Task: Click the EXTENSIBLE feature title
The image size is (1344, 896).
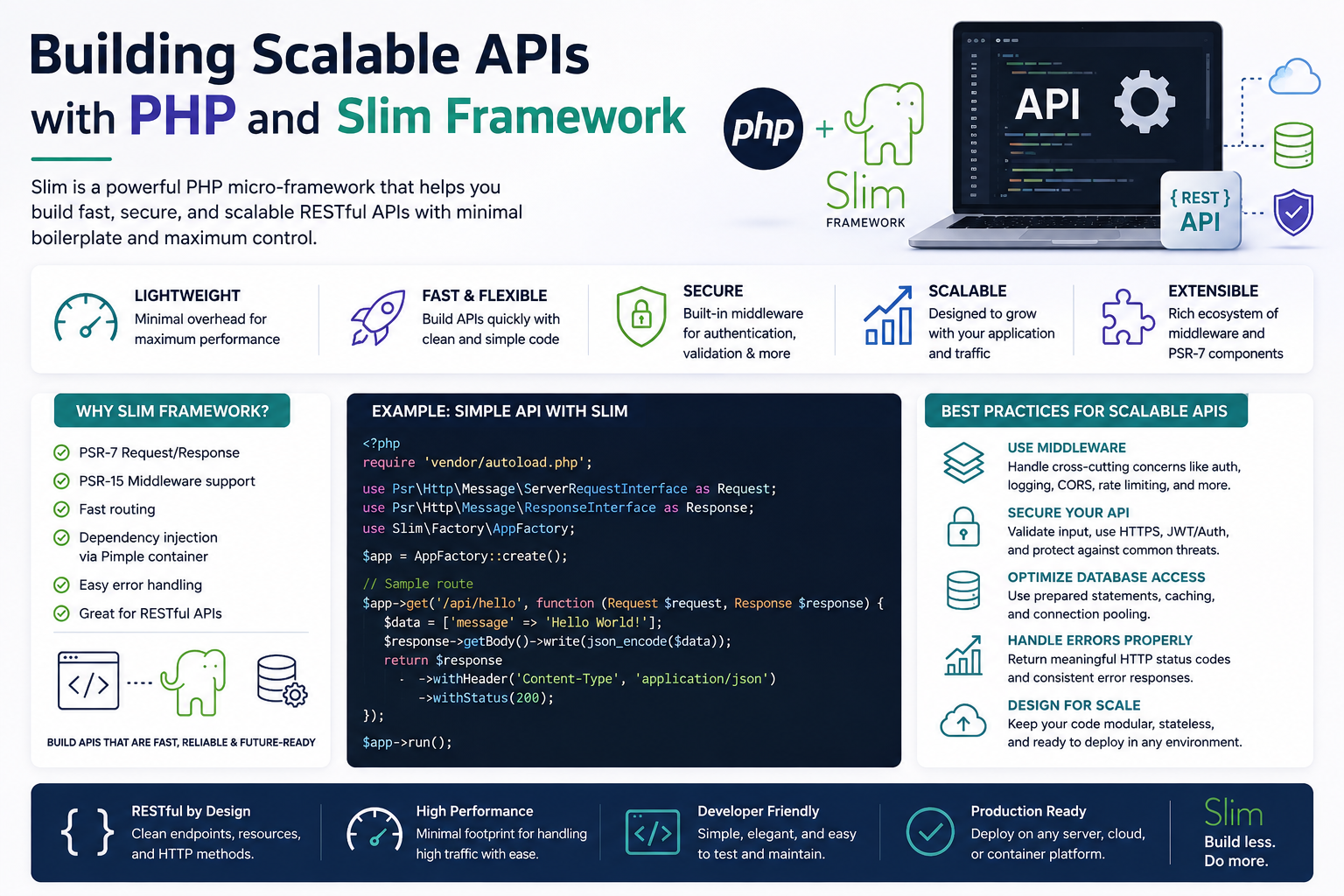Action: point(1213,290)
